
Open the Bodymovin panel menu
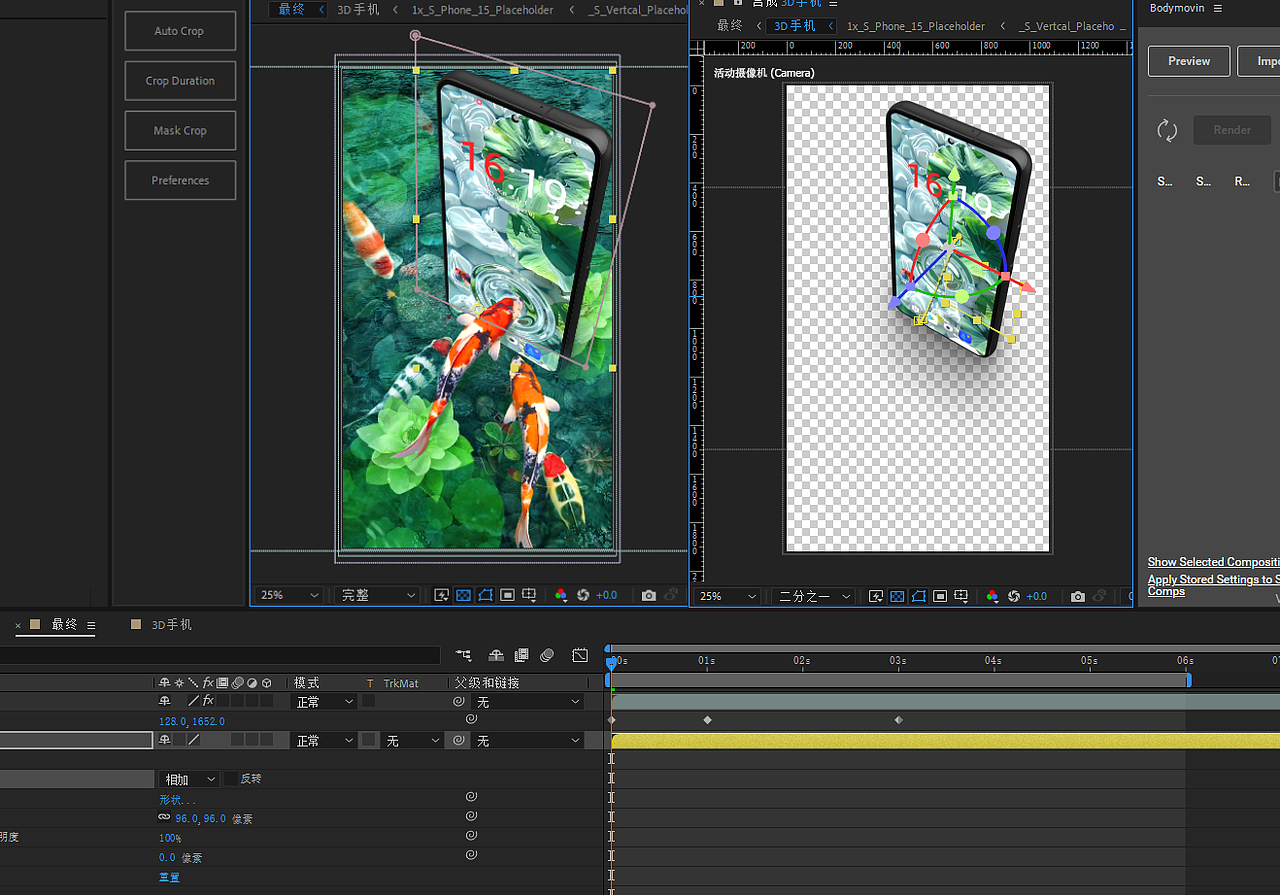pos(1218,8)
